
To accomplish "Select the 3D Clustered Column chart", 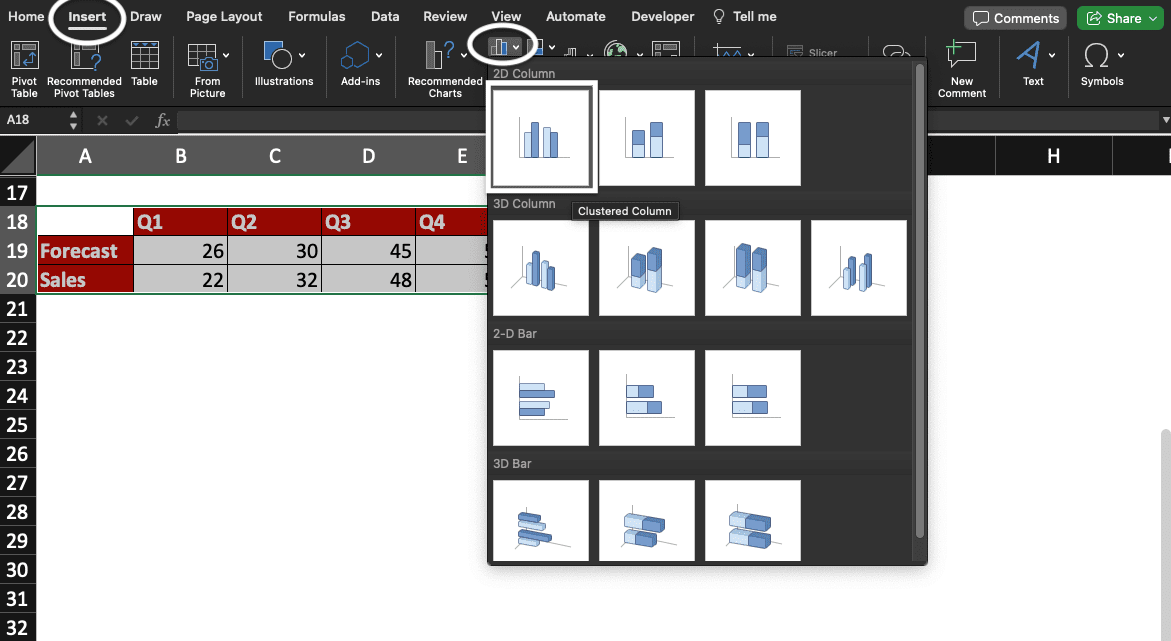I will point(541,268).
